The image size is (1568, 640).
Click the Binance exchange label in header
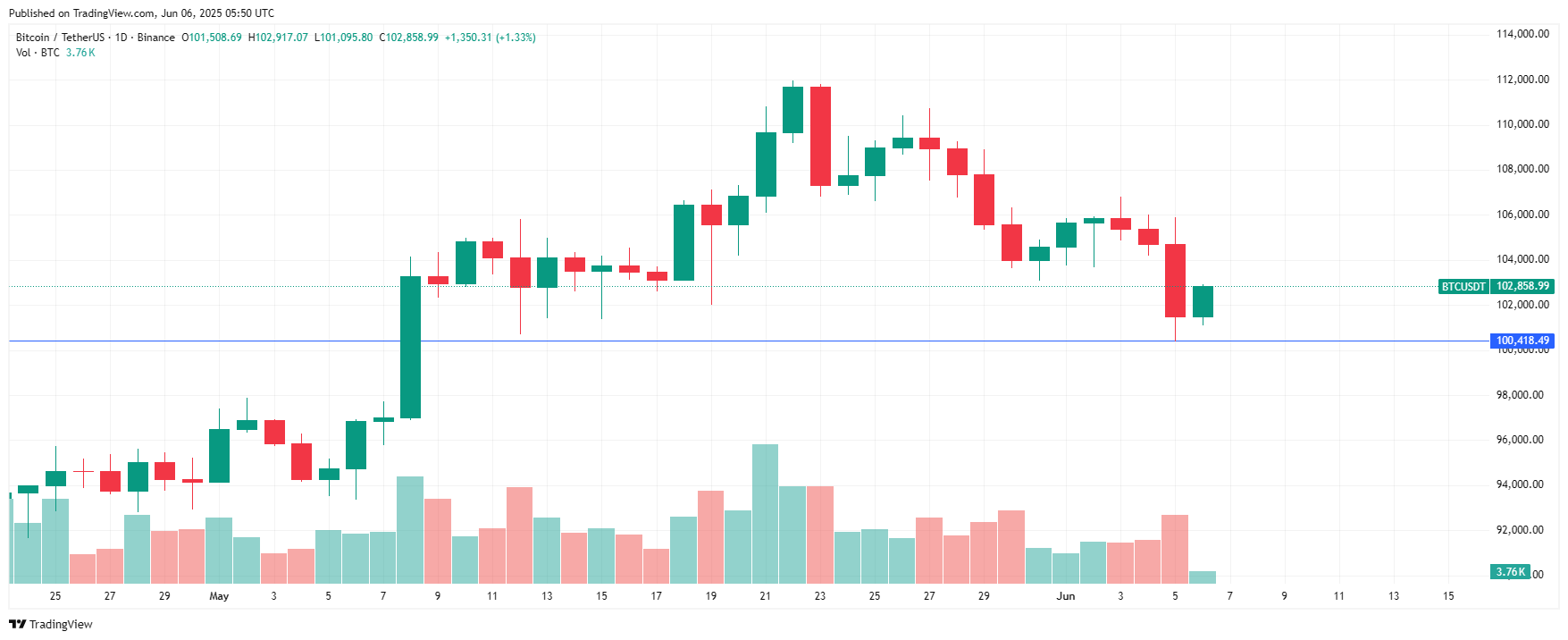[x=156, y=38]
